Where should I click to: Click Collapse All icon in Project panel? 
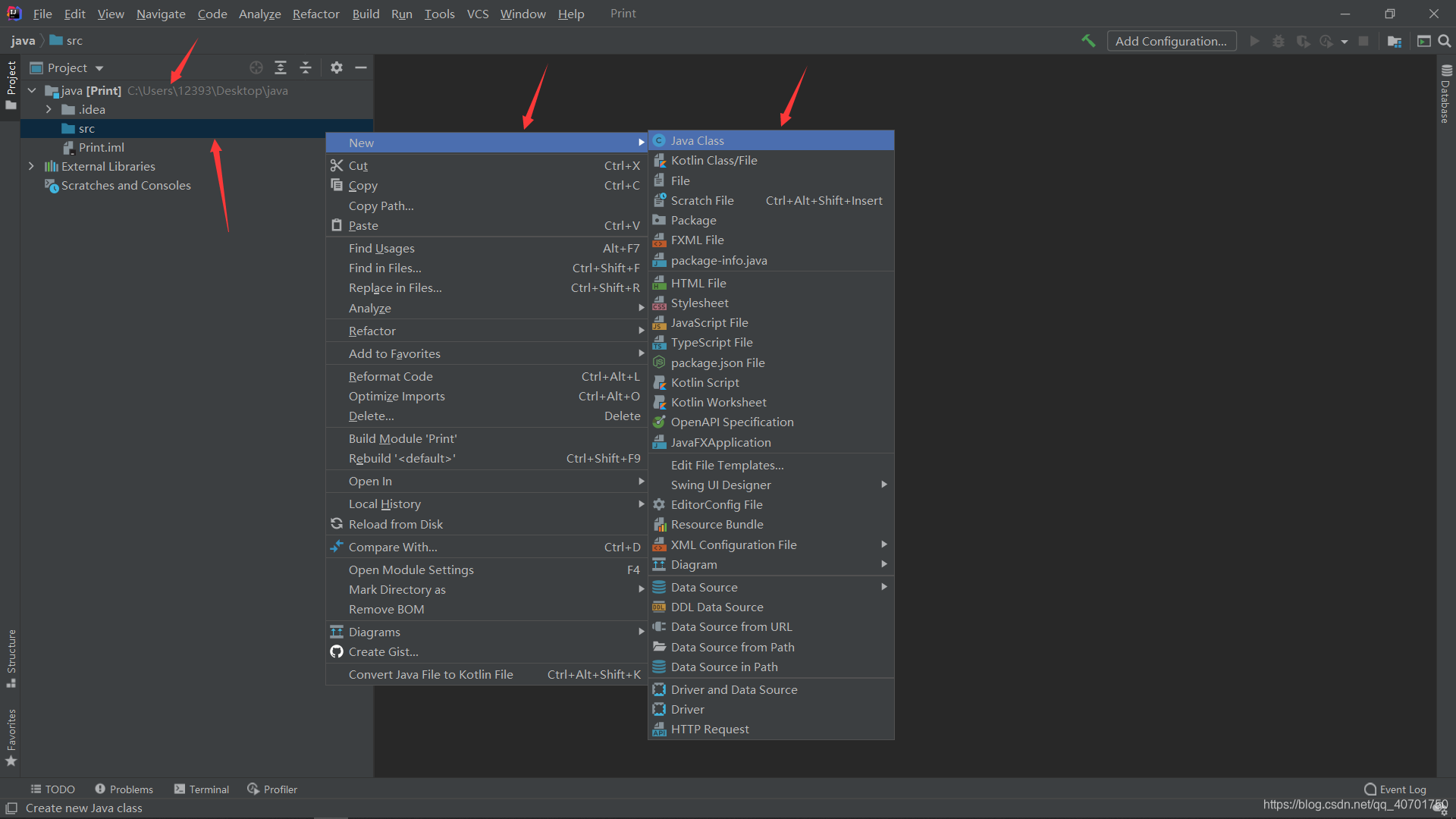pos(306,67)
